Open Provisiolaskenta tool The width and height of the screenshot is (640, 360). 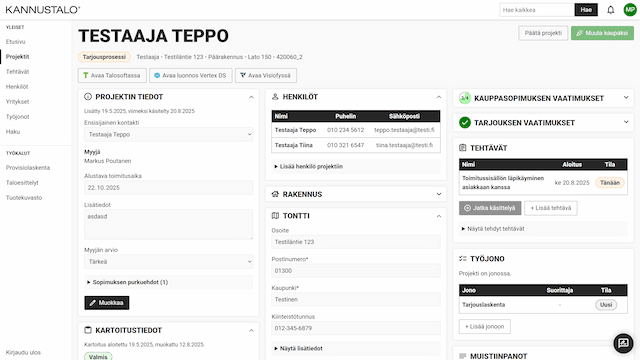[x=28, y=168]
